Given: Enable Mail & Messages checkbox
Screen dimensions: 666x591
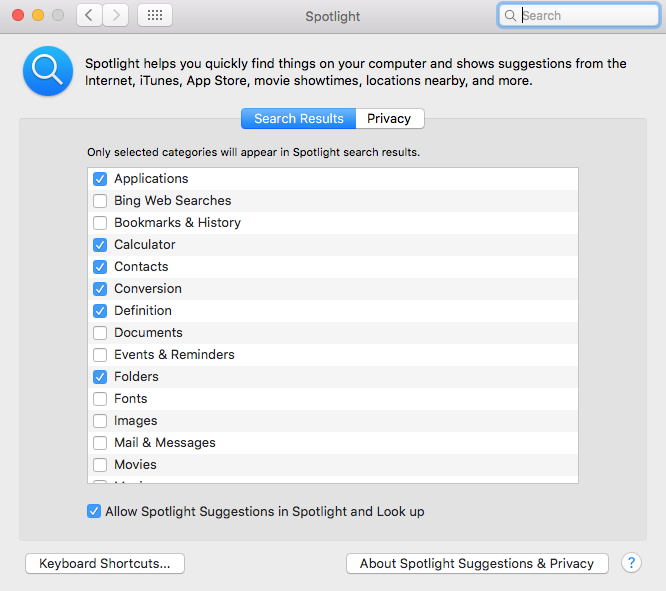Looking at the screenshot, I should click(x=100, y=443).
